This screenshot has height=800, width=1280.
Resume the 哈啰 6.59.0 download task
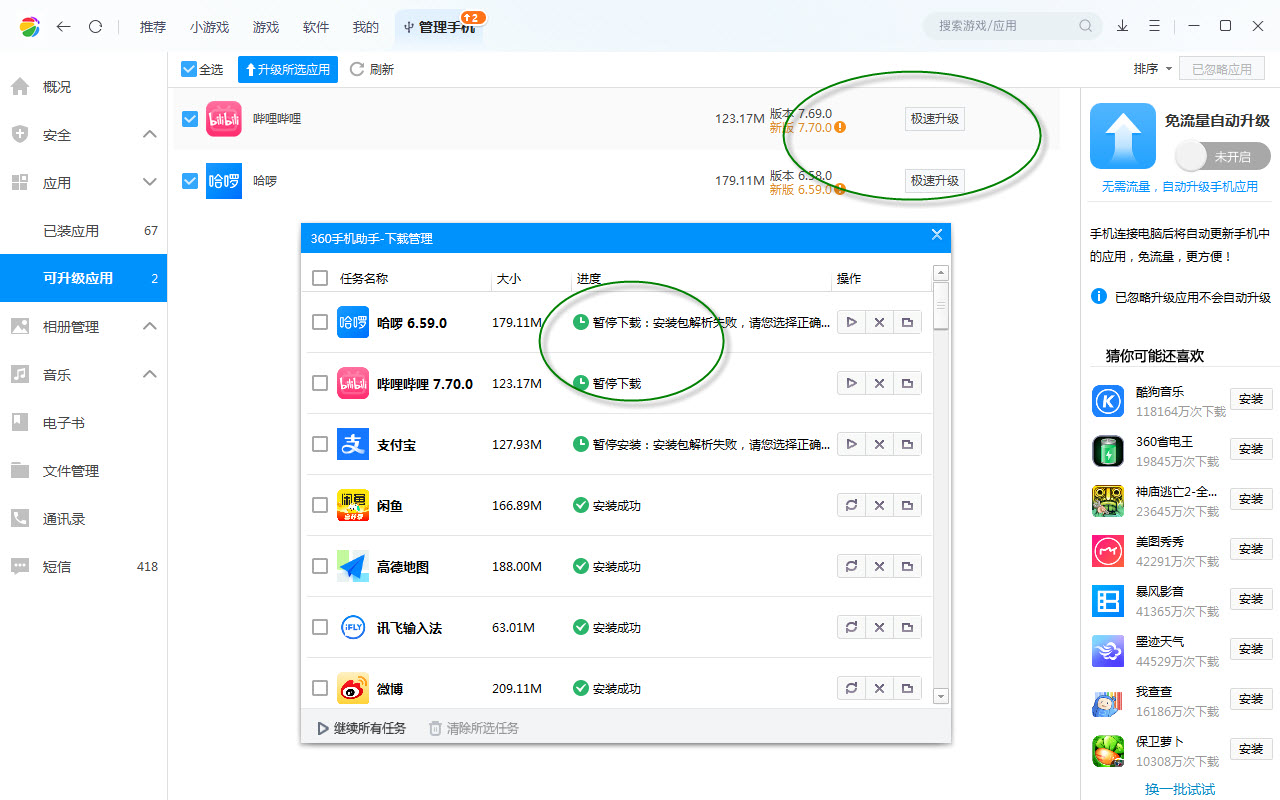coord(851,322)
